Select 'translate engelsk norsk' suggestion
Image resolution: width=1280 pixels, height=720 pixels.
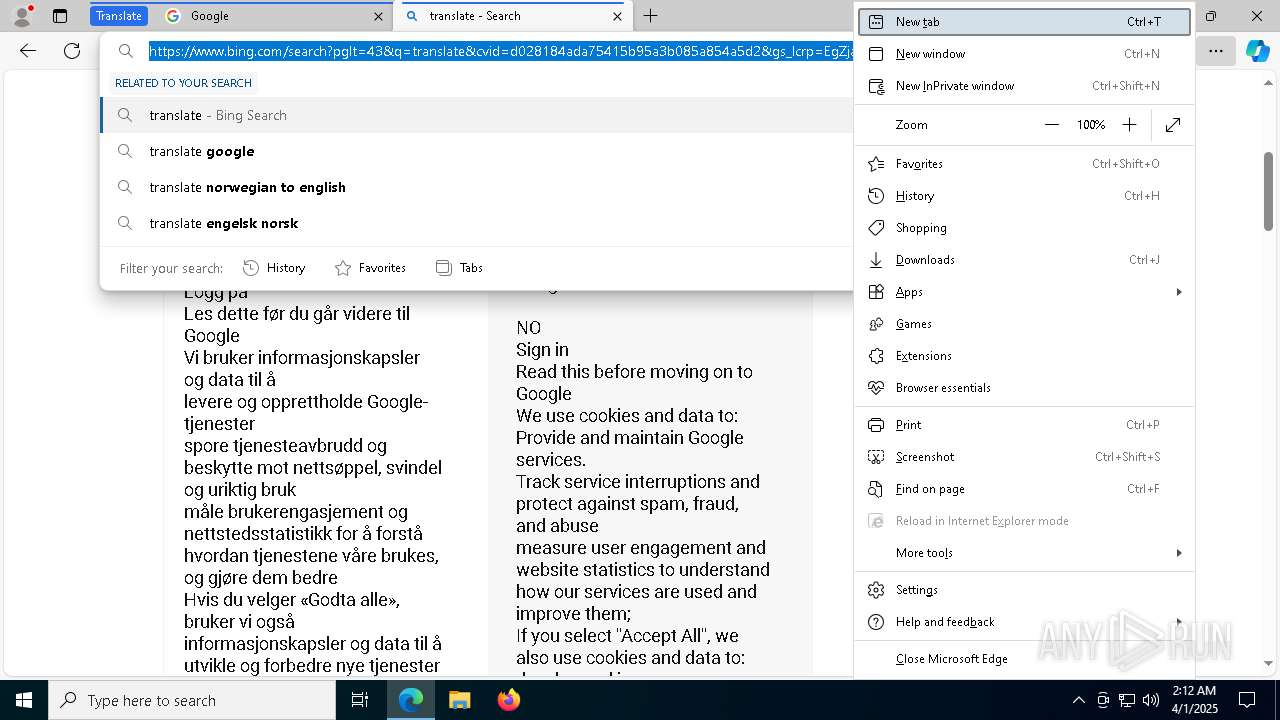click(477, 223)
